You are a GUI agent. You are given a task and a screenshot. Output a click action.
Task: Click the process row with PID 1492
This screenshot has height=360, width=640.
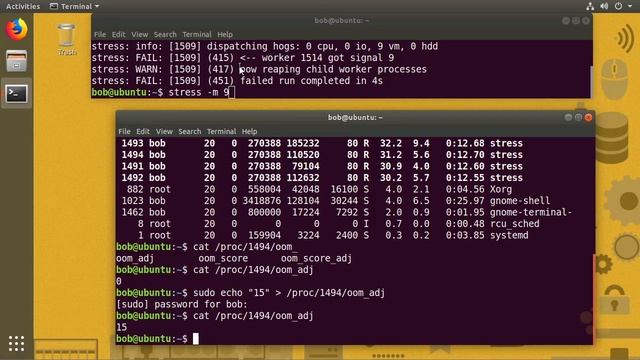coord(322,178)
